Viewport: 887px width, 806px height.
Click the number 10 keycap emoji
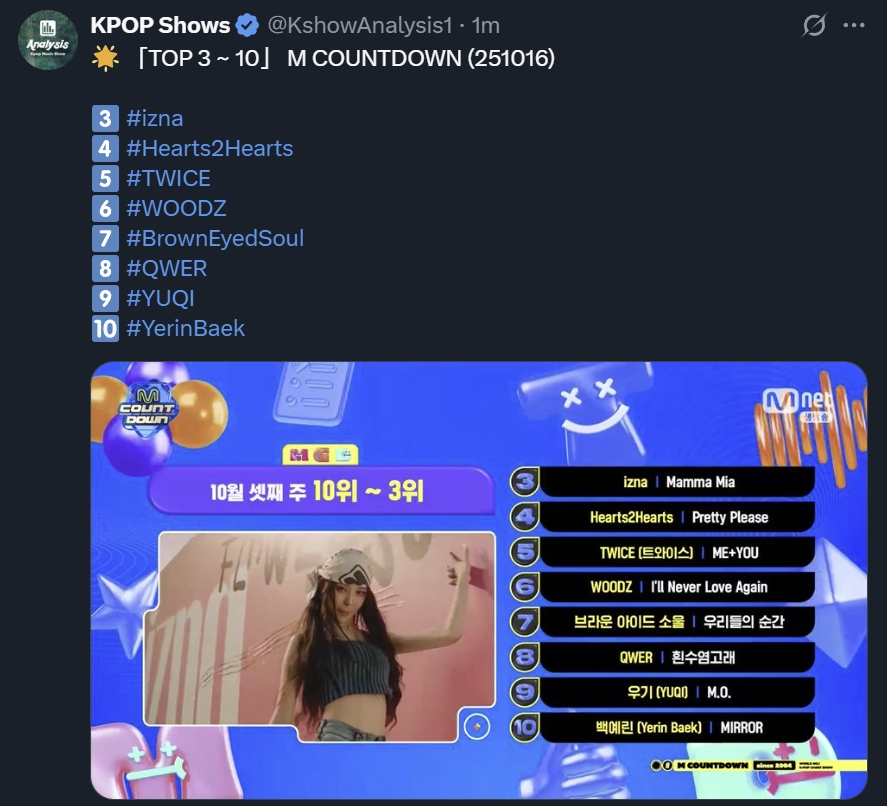[105, 329]
